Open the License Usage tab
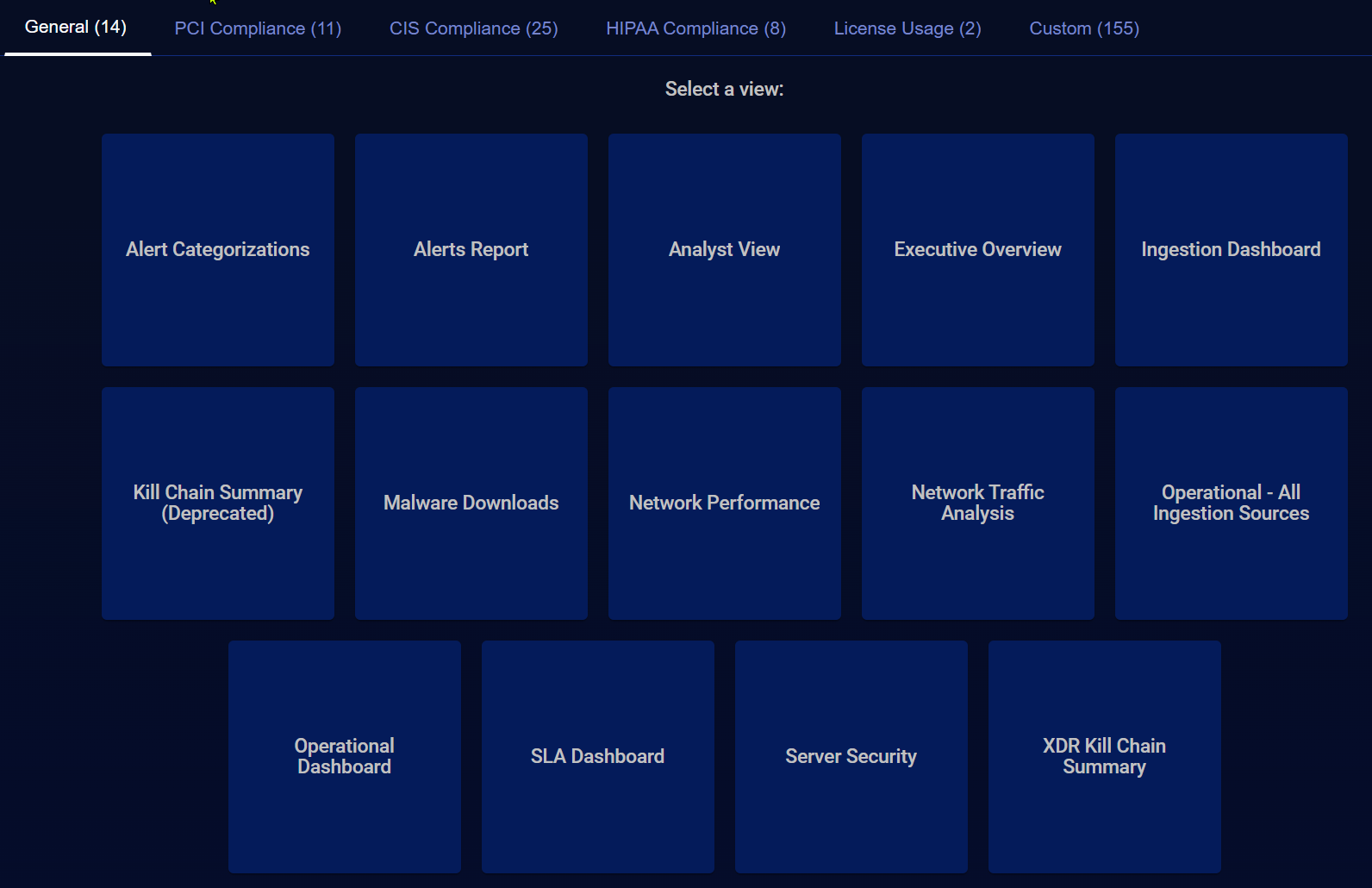Image resolution: width=1372 pixels, height=888 pixels. click(907, 28)
